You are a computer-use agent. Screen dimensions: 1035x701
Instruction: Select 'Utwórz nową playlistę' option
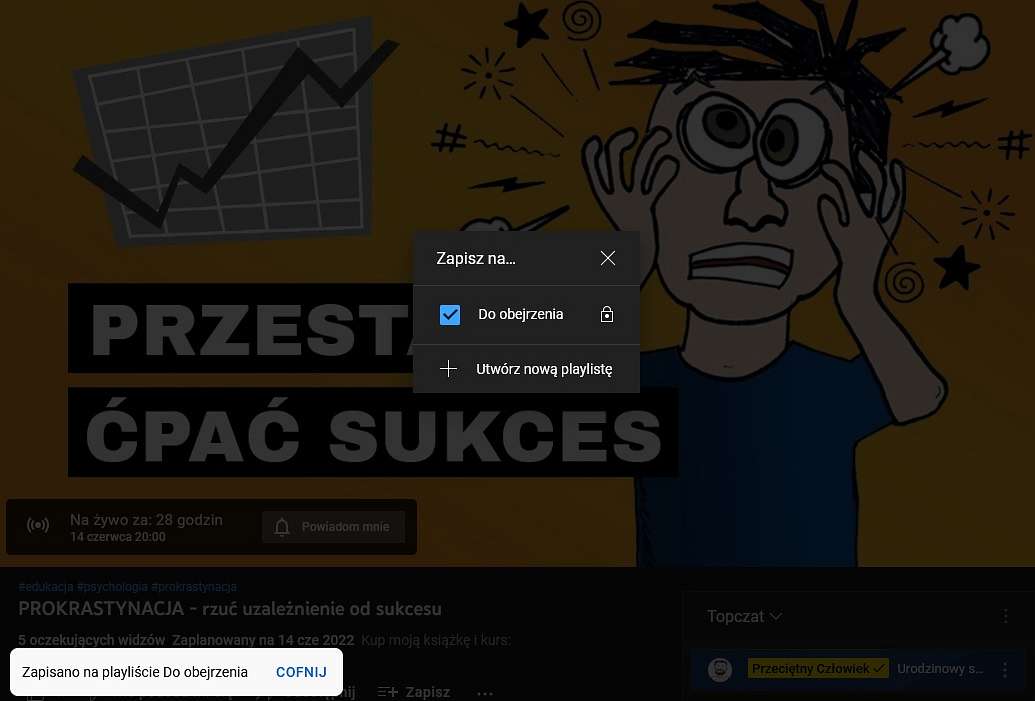pyautogui.click(x=527, y=369)
